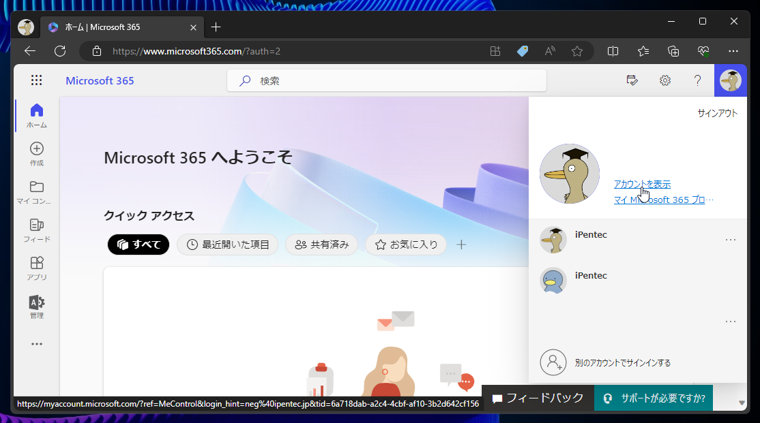Screen dimensions: 760x423
Task: Select the ホーム | Microsoft 365 tab
Action: [121, 27]
